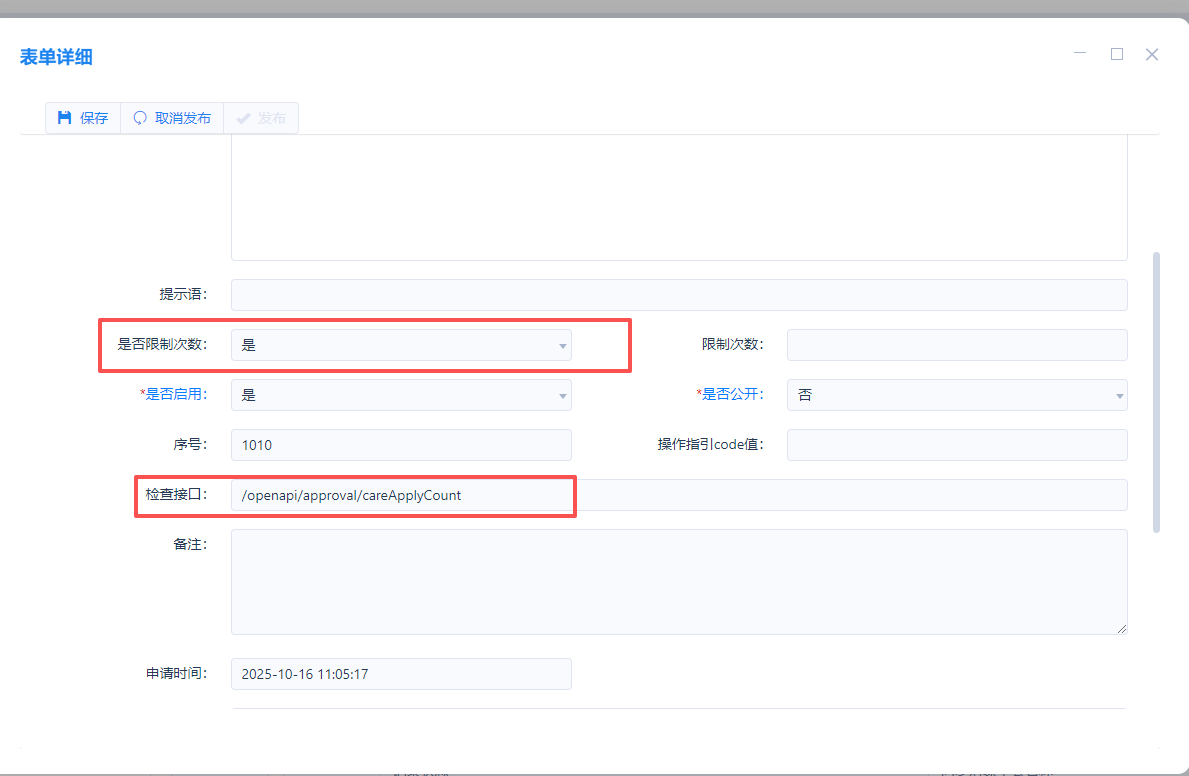The width and height of the screenshot is (1189, 776).
Task: Click the 备注 textarea resize handle
Action: (1122, 629)
